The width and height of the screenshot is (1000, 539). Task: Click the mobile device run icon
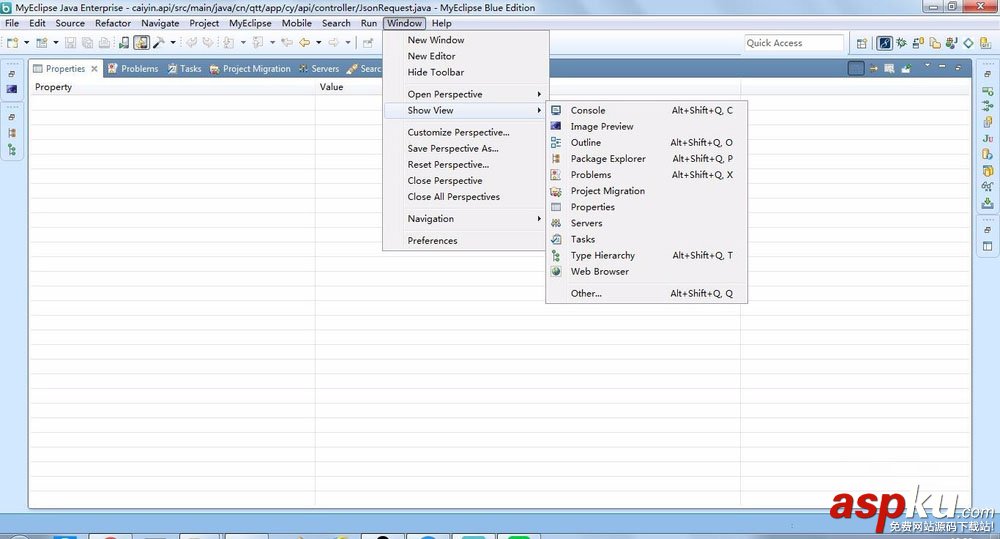[x=124, y=43]
